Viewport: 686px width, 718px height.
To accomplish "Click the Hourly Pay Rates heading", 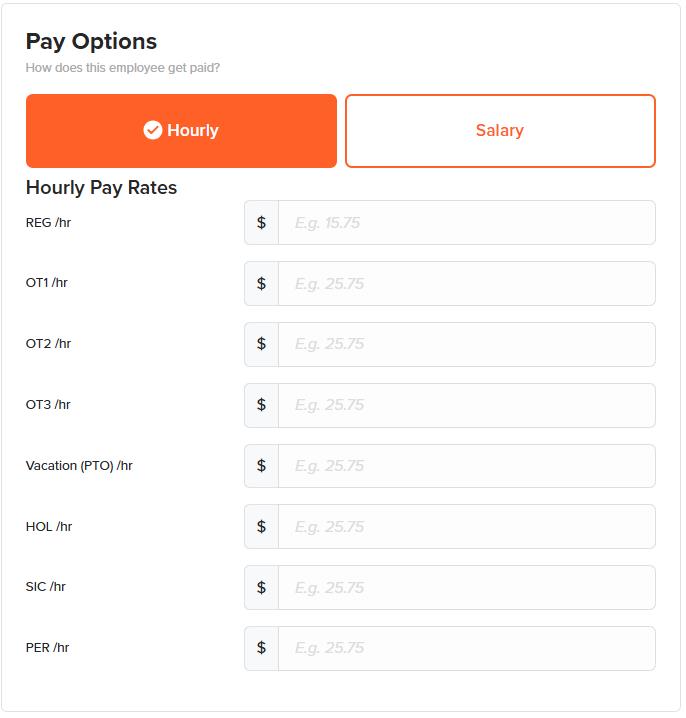I will [102, 189].
